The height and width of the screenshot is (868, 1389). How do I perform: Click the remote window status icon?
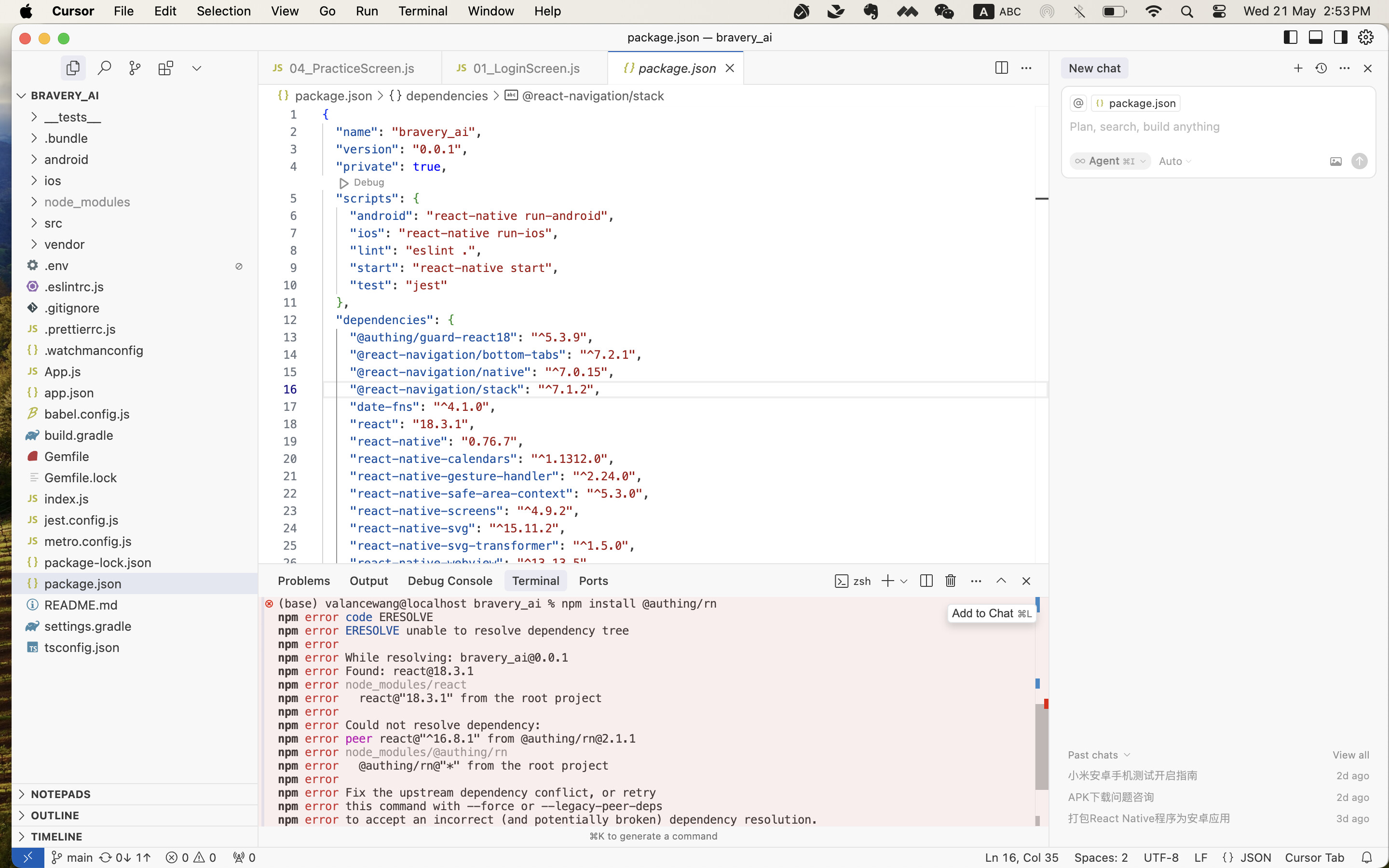tap(27, 857)
